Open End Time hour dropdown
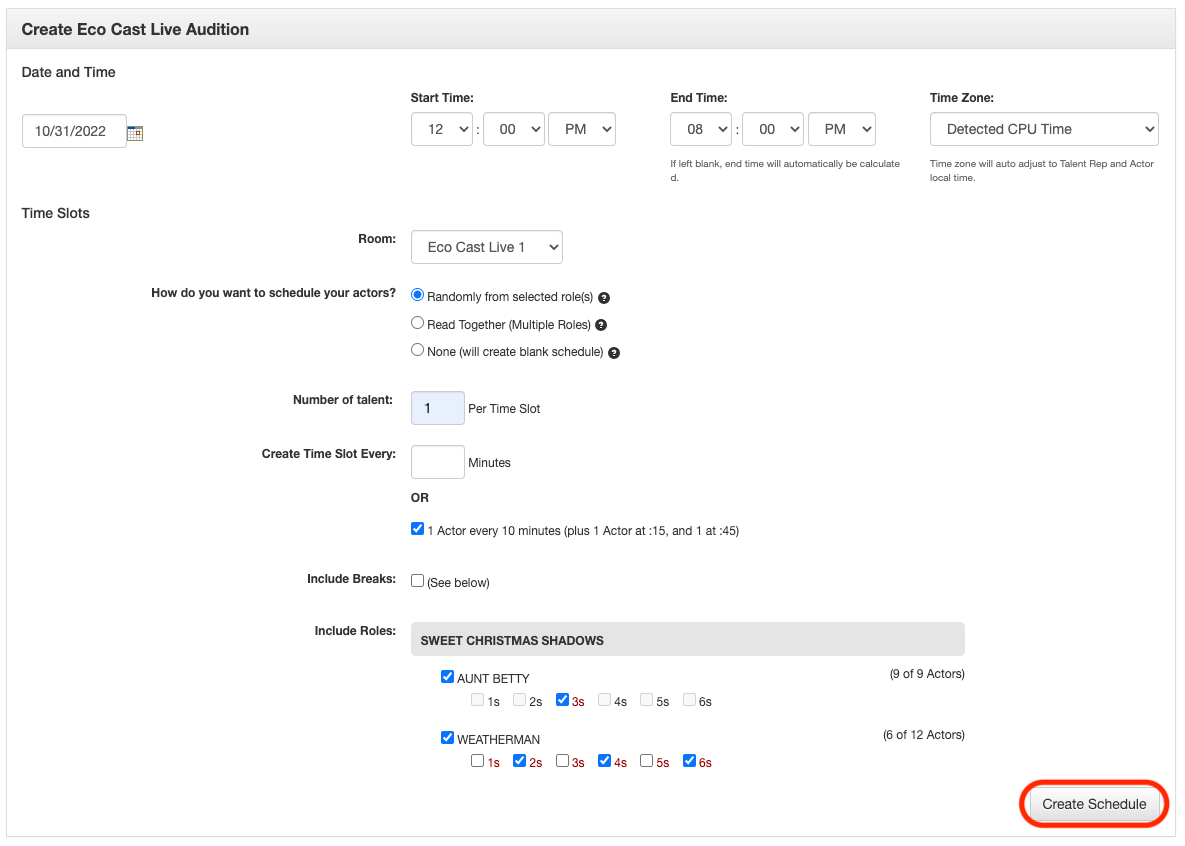Image resolution: width=1185 pixels, height=846 pixels. point(701,129)
